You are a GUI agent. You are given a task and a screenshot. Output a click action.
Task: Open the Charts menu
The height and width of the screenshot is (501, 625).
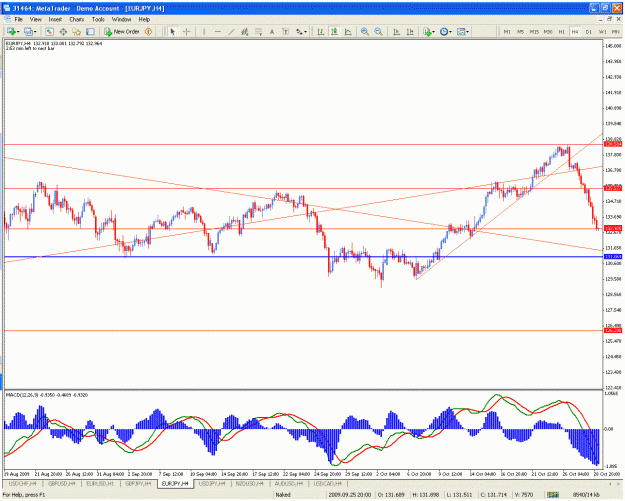pyautogui.click(x=77, y=19)
